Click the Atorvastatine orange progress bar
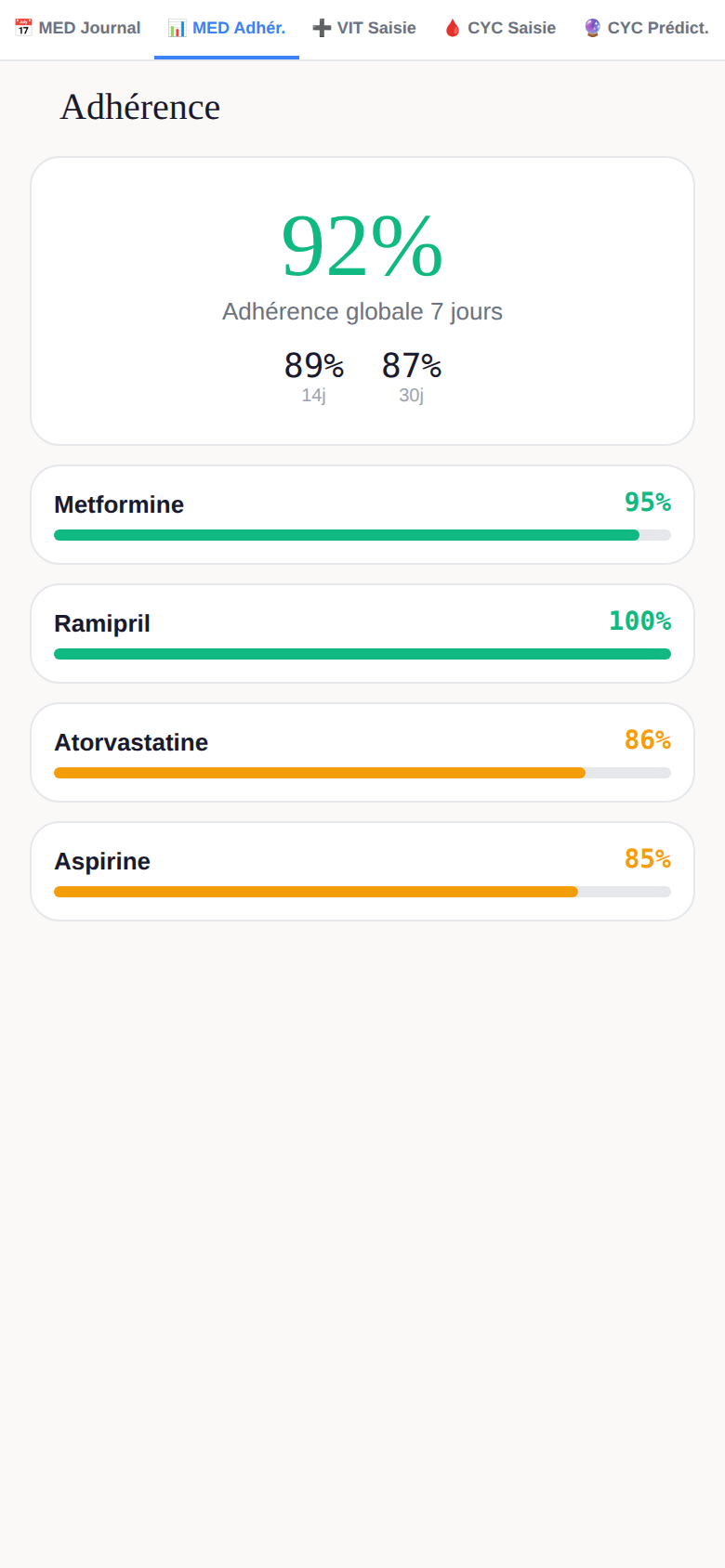The height and width of the screenshot is (1568, 725). pyautogui.click(x=362, y=773)
